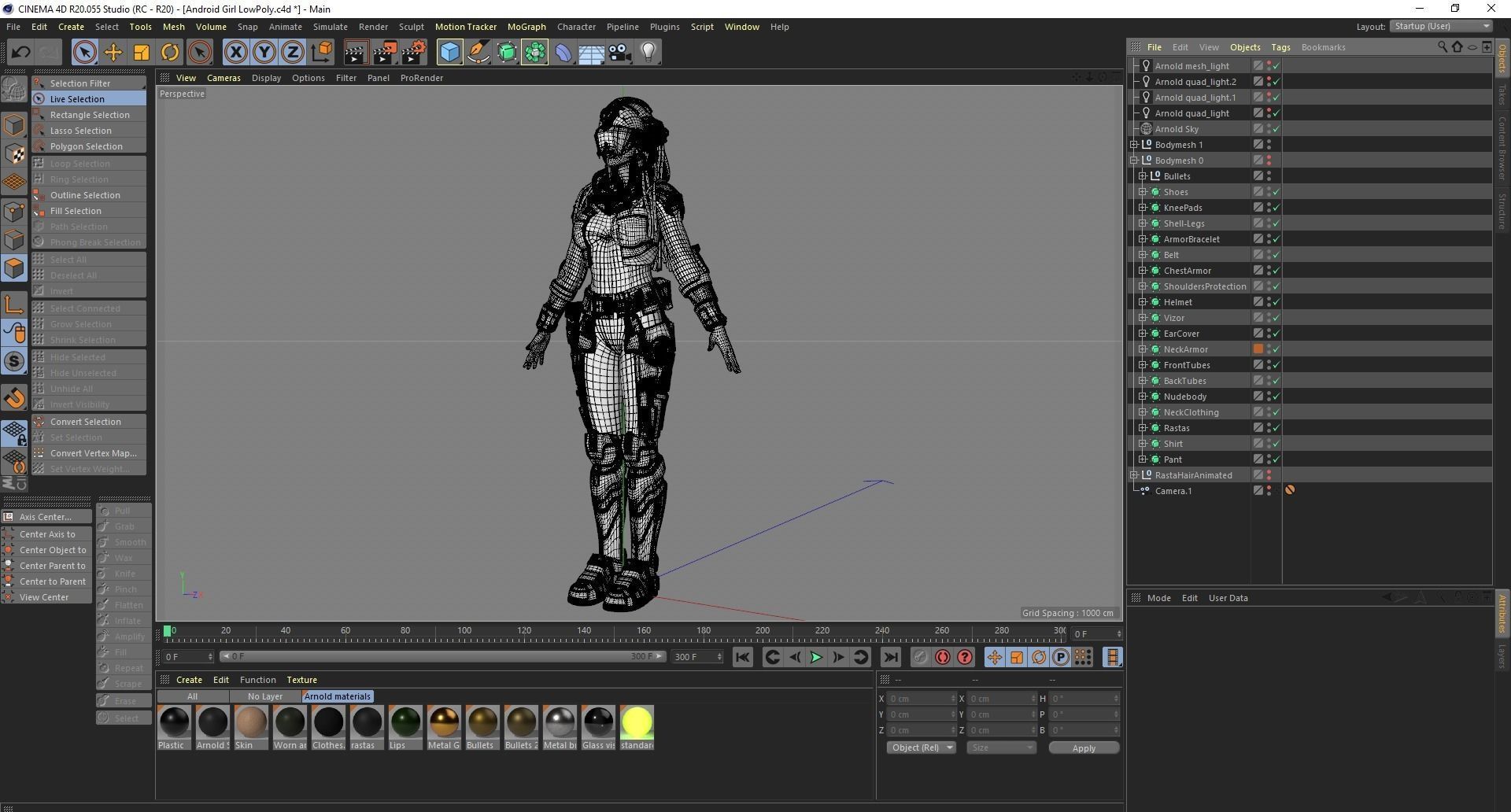Click X position input field

click(921, 699)
